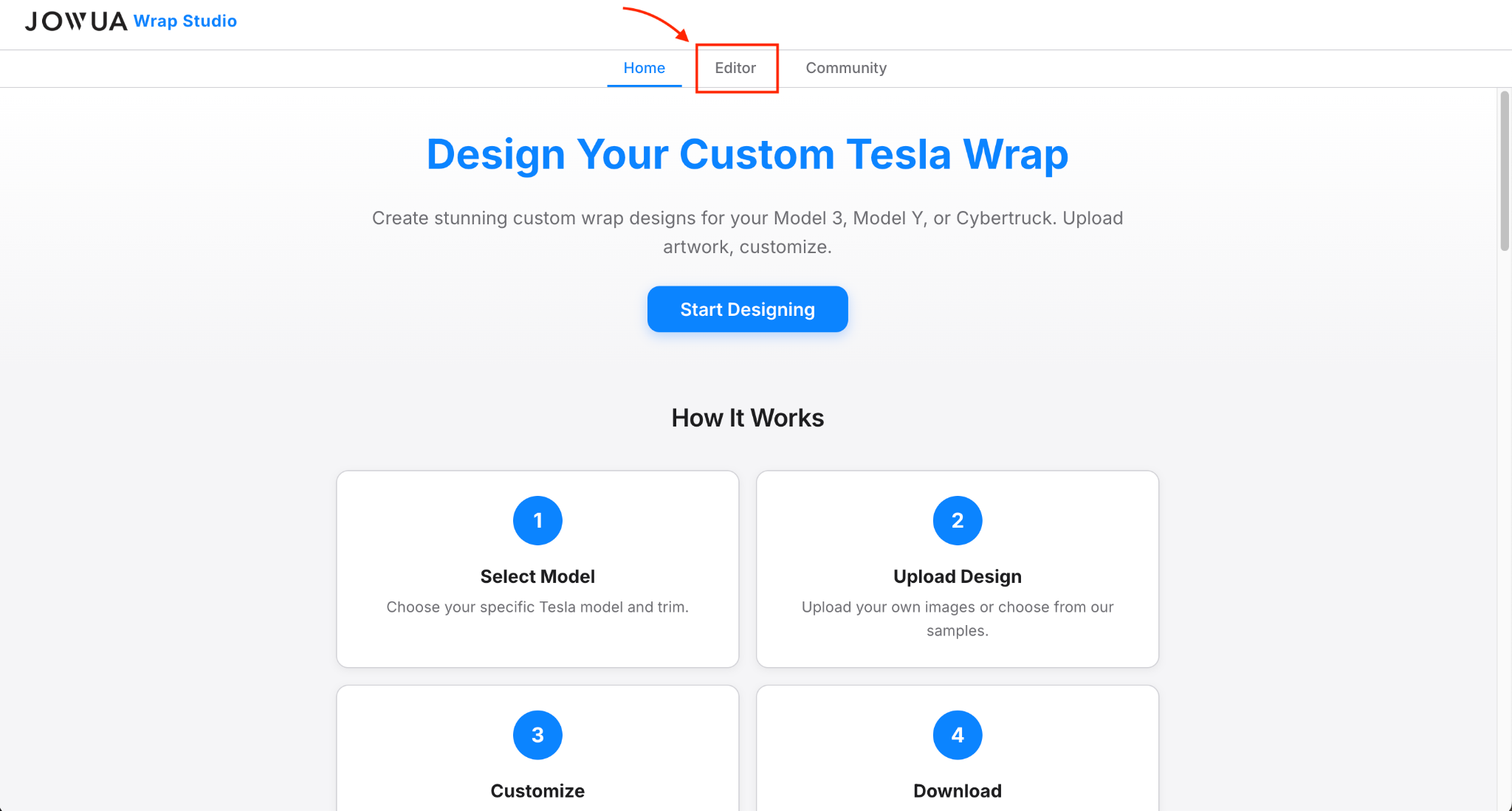The height and width of the screenshot is (811, 1512).
Task: Click the blue step 4 circle
Action: [957, 735]
